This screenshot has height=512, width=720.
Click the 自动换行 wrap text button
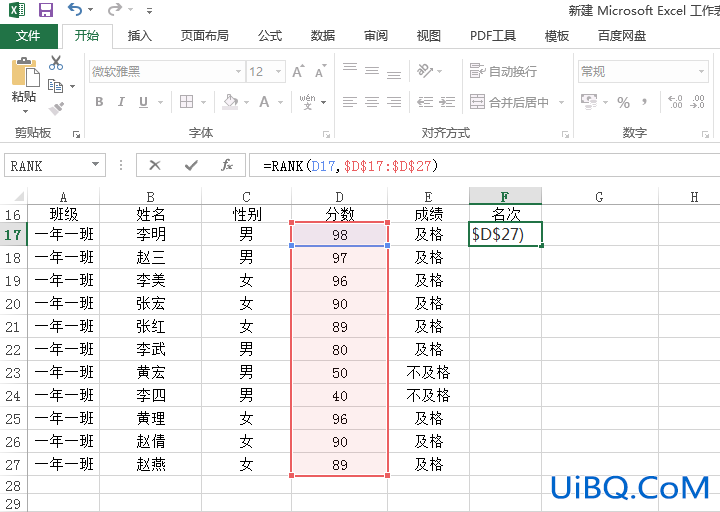pos(503,71)
